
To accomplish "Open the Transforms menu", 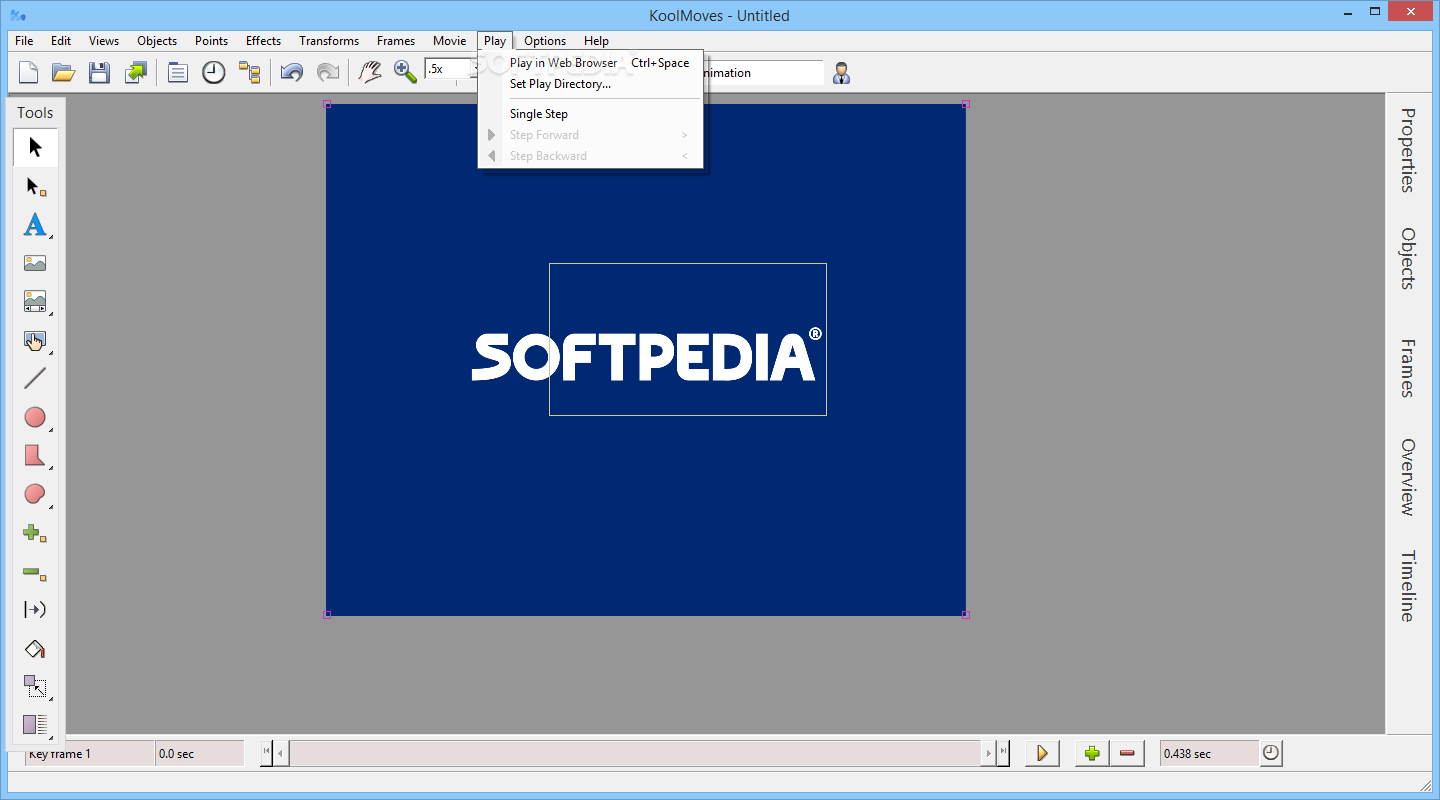I will click(x=329, y=41).
